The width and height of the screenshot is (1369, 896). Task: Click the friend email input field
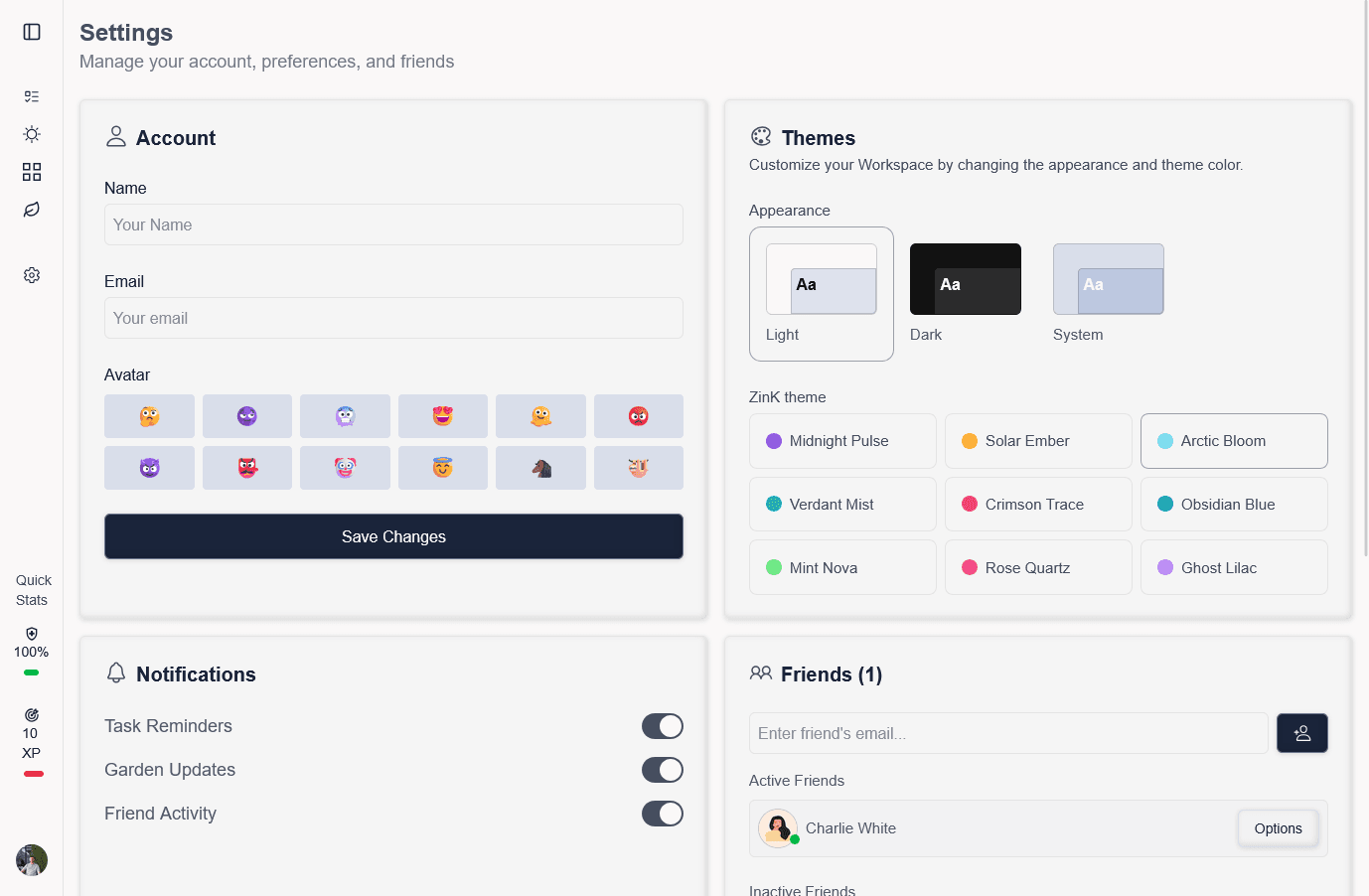pyautogui.click(x=1008, y=732)
